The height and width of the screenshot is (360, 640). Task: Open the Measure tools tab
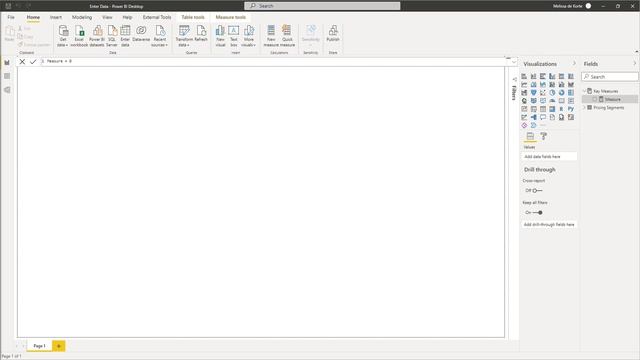(231, 17)
